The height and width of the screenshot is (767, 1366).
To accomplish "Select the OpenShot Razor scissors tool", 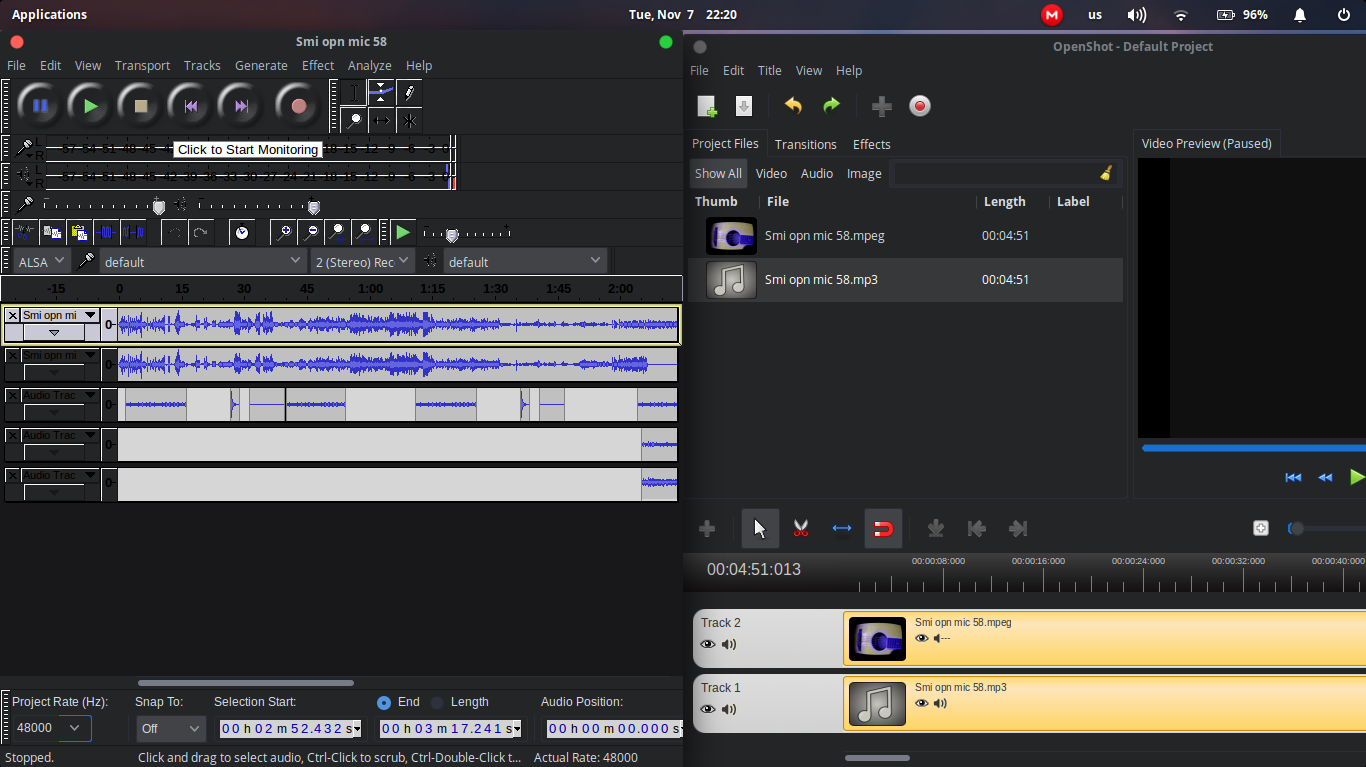I will coord(801,528).
